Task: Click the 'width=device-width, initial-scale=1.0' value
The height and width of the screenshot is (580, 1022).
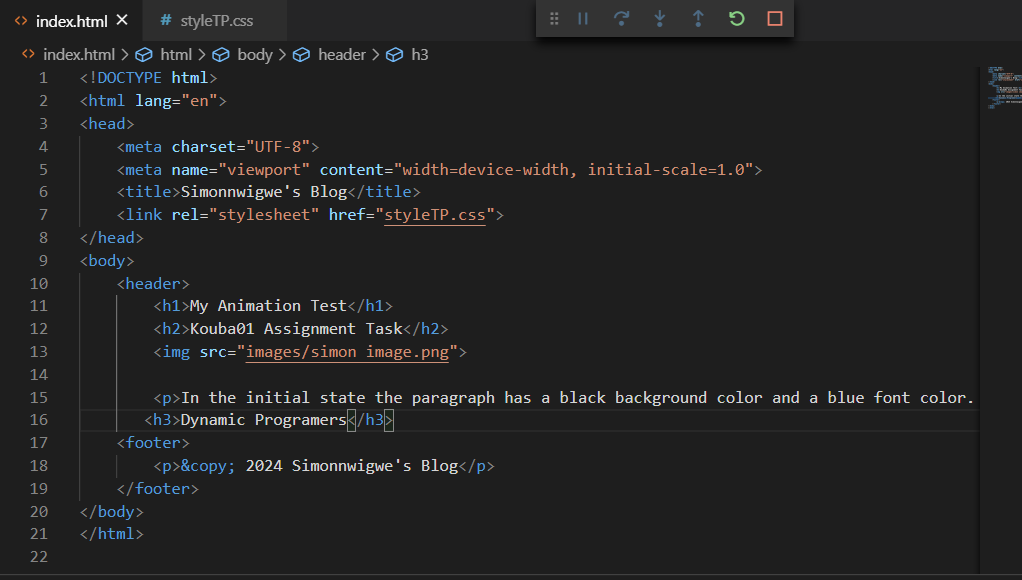Action: (x=573, y=169)
